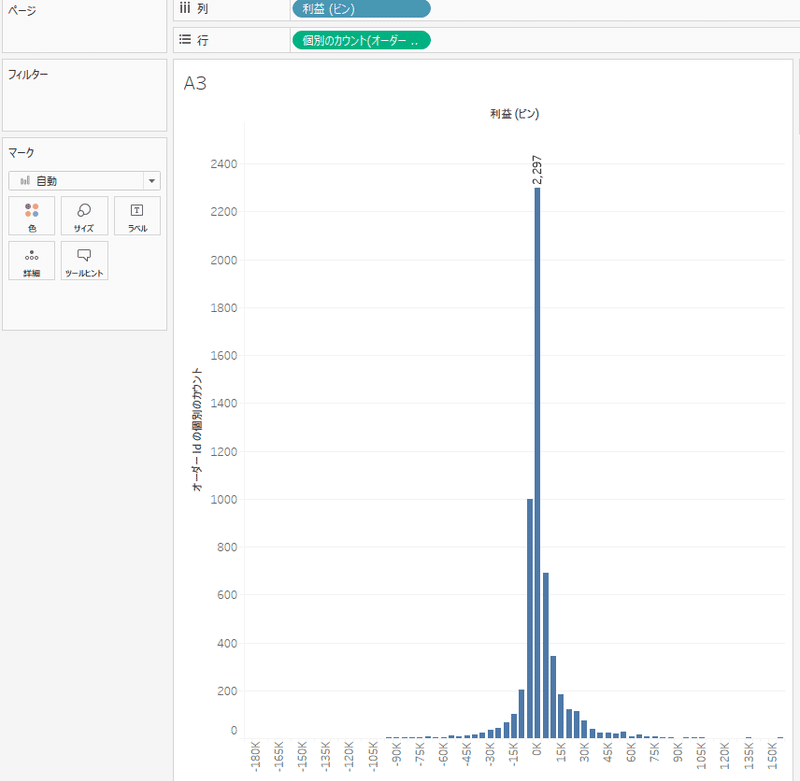Open the ツールヒント (Tooltip) marks card
800x781 pixels.
[x=84, y=261]
